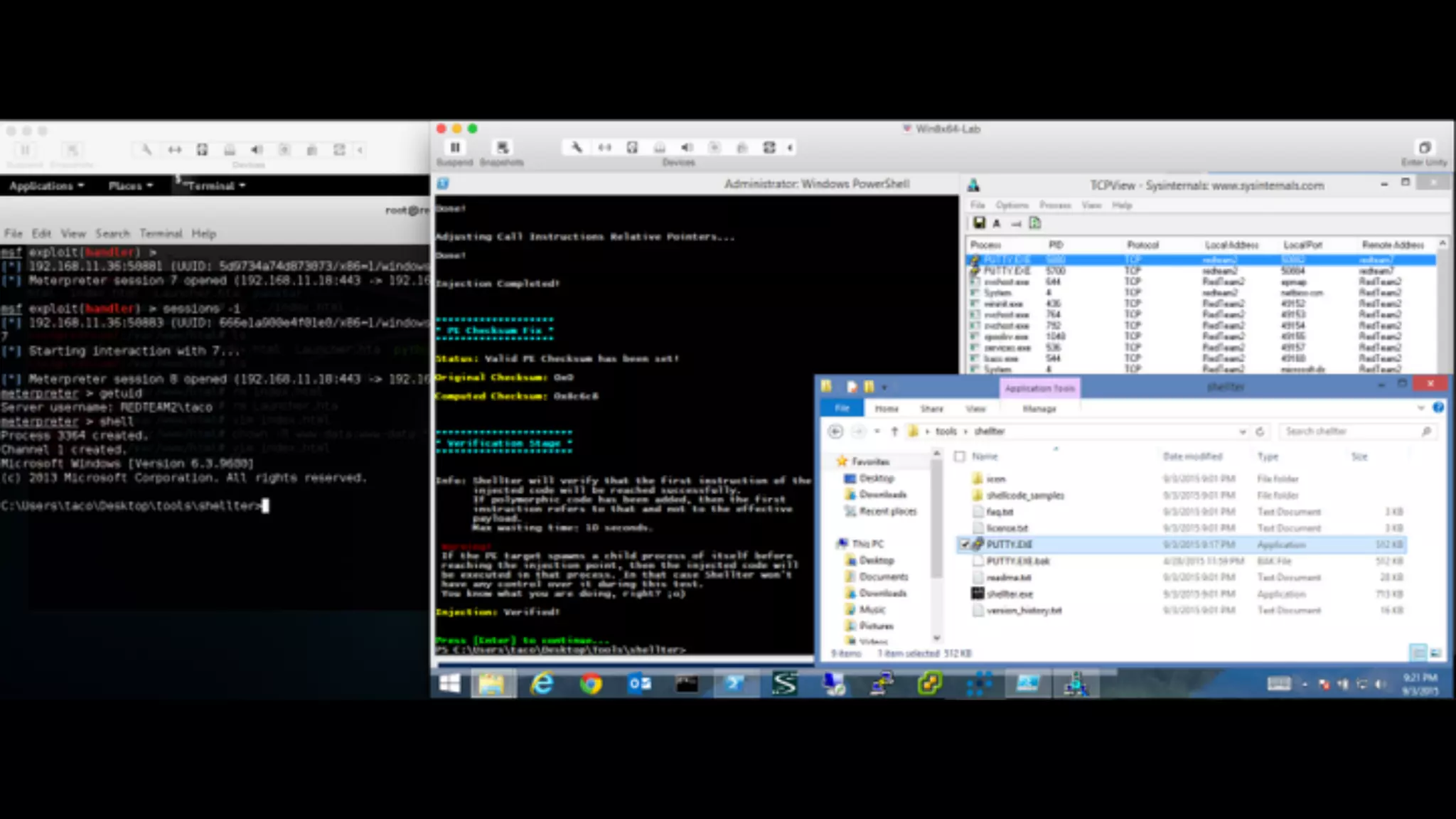Open Snapshots in the VM toolbar
The height and width of the screenshot is (819, 1456).
(502, 147)
